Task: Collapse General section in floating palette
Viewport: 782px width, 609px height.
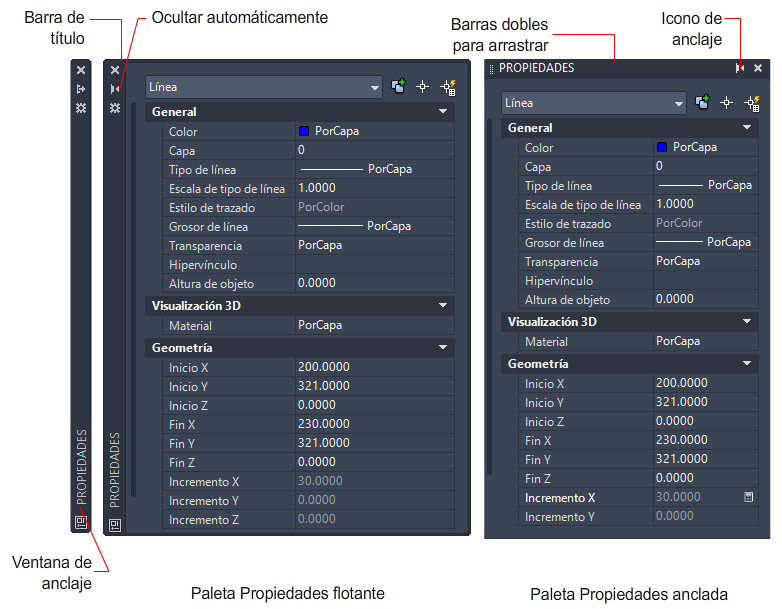Action: click(443, 111)
